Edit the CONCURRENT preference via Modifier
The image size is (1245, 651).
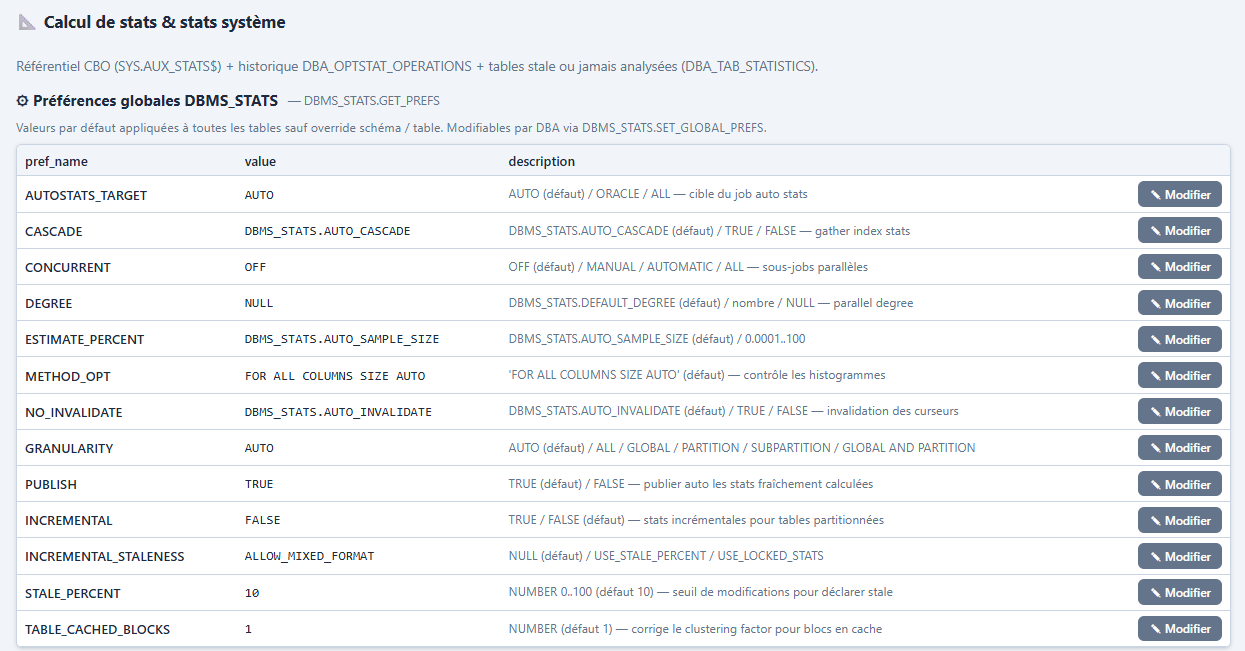[1179, 267]
